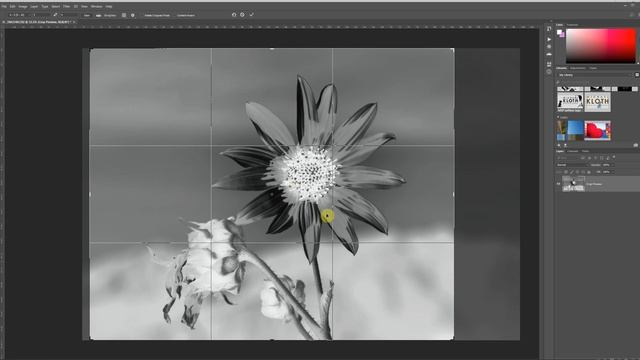This screenshot has width=640, height=360.
Task: Open the Actions panel play icon
Action: point(549,39)
